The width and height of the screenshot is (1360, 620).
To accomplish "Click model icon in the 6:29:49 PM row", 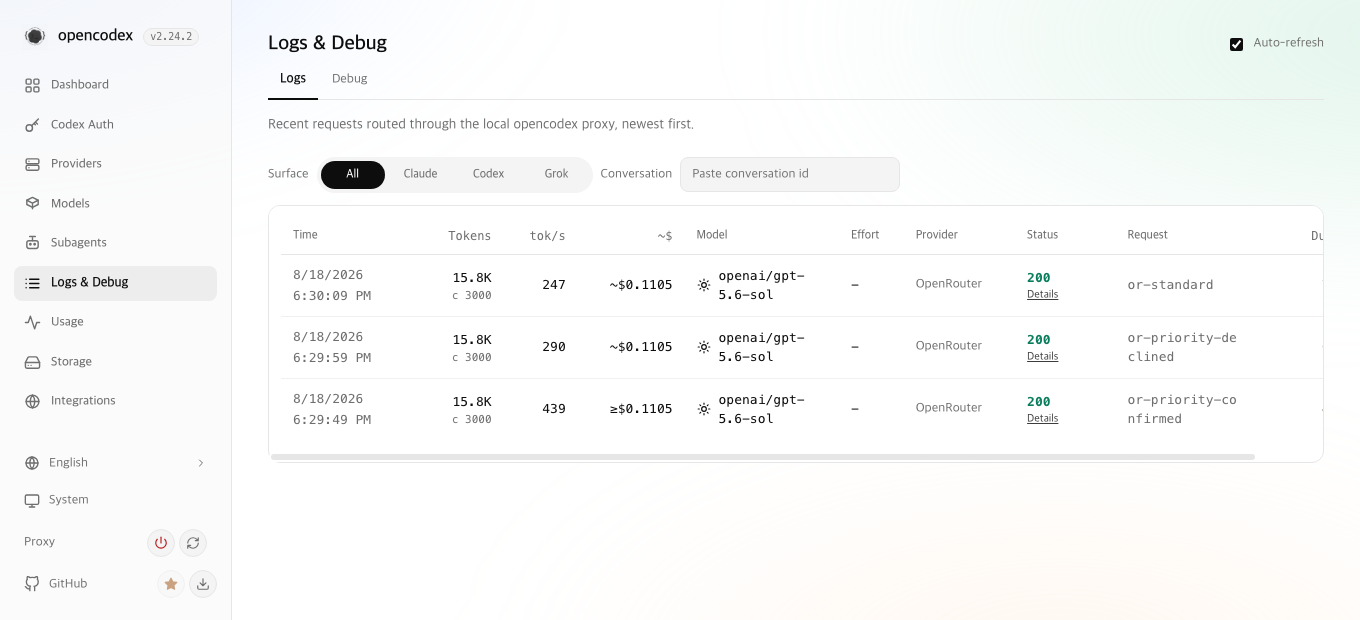I will click(x=704, y=409).
